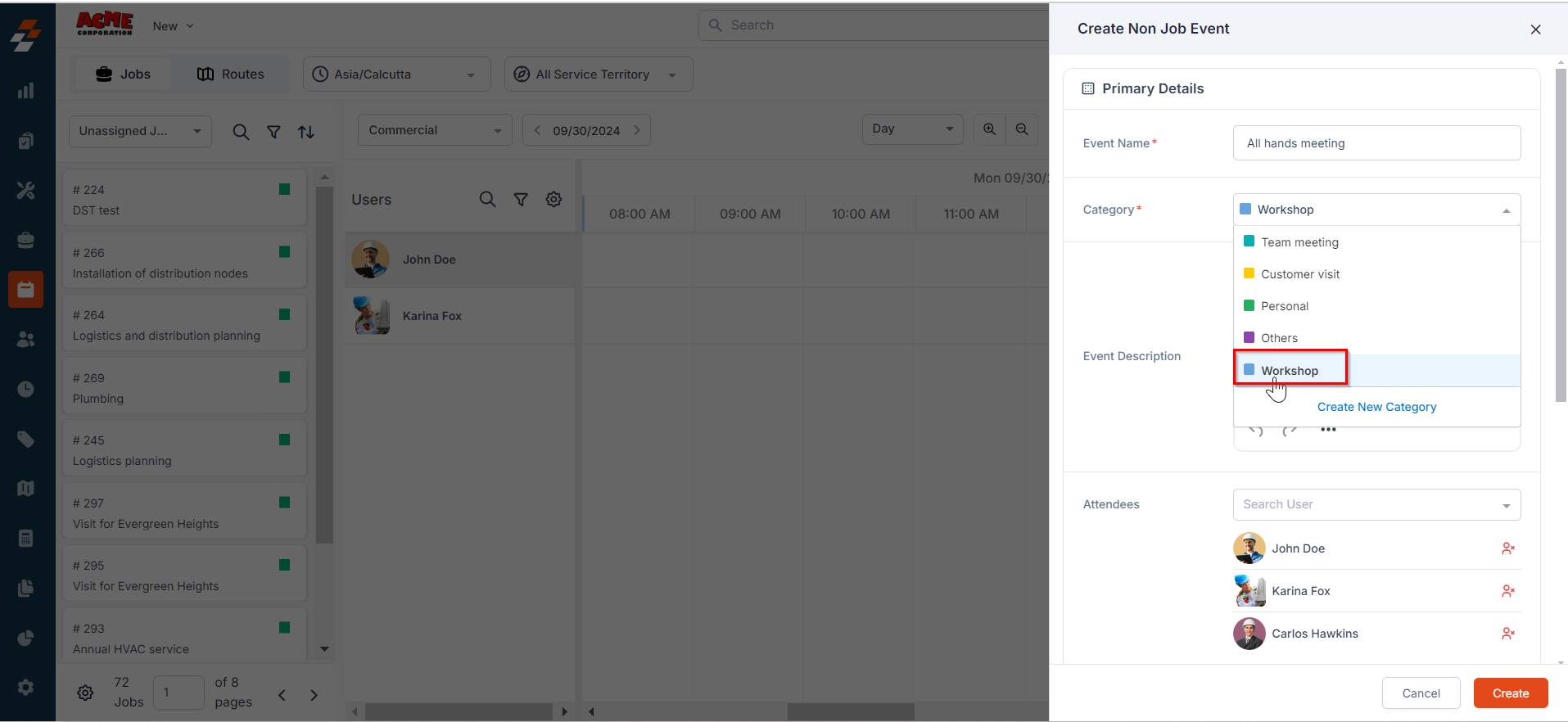The image size is (1568, 722).
Task: Select the Karina Fox user row
Action: (x=460, y=316)
